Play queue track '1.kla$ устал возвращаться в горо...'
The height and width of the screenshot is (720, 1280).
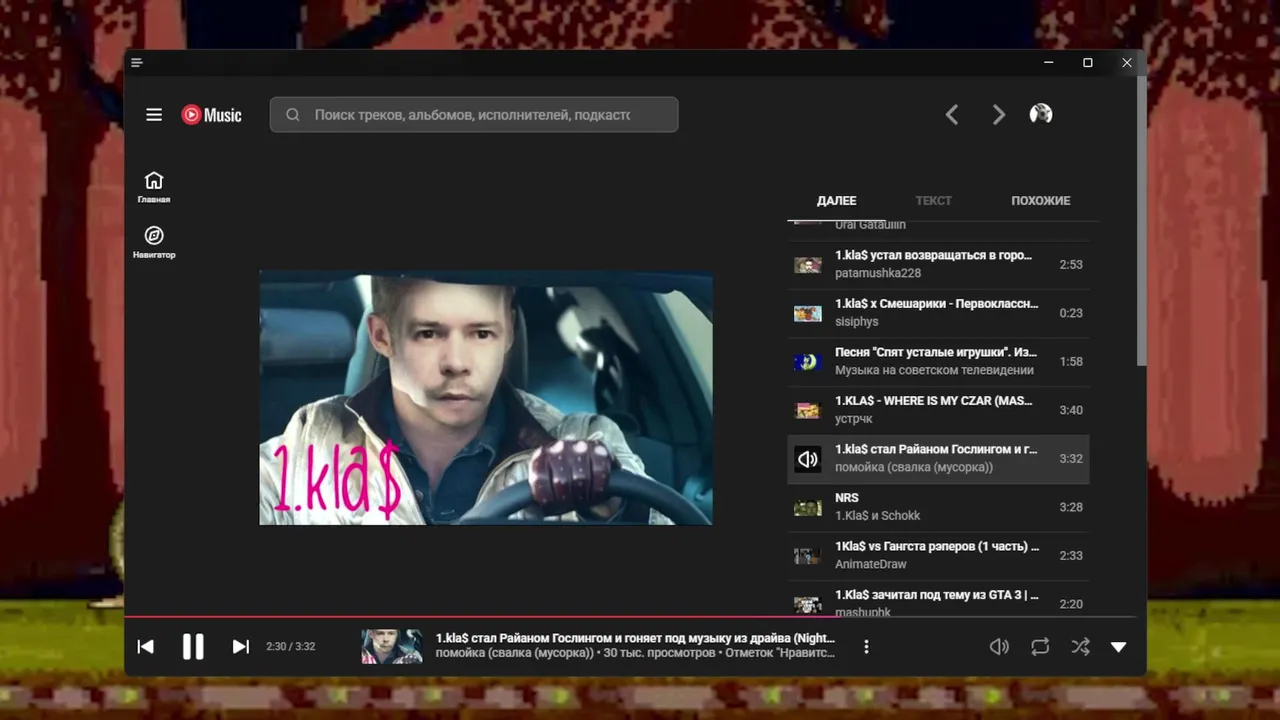(x=938, y=264)
